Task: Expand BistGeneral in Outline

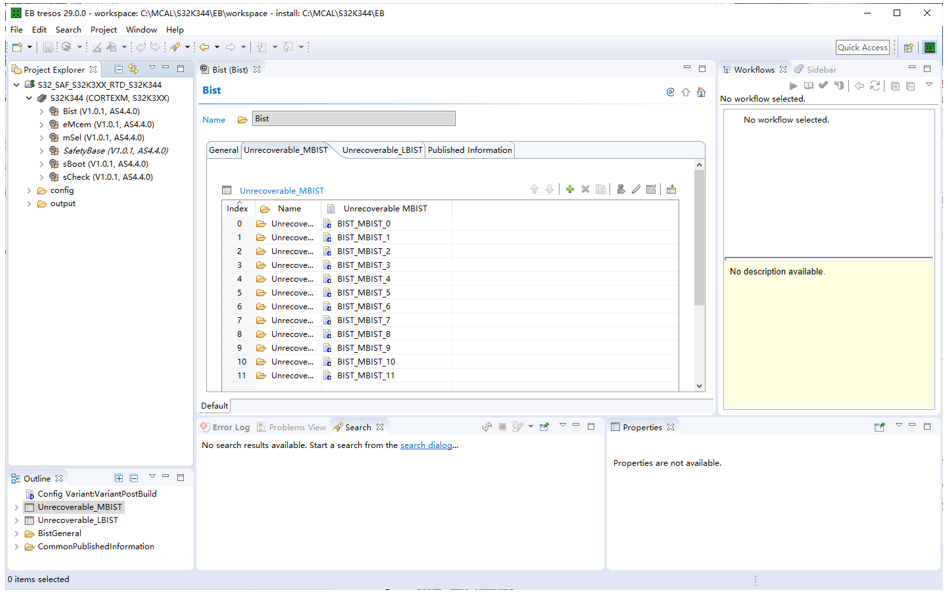Action: [x=16, y=533]
